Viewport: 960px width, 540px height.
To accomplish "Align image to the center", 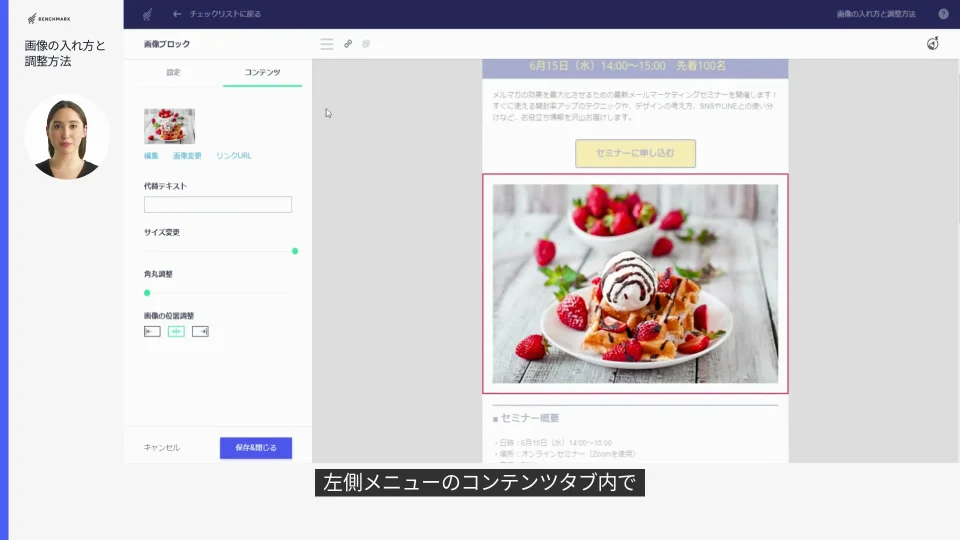I will pyautogui.click(x=176, y=331).
